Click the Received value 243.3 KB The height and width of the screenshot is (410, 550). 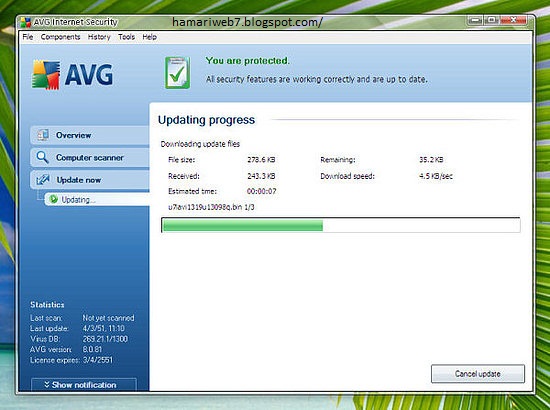[261, 176]
